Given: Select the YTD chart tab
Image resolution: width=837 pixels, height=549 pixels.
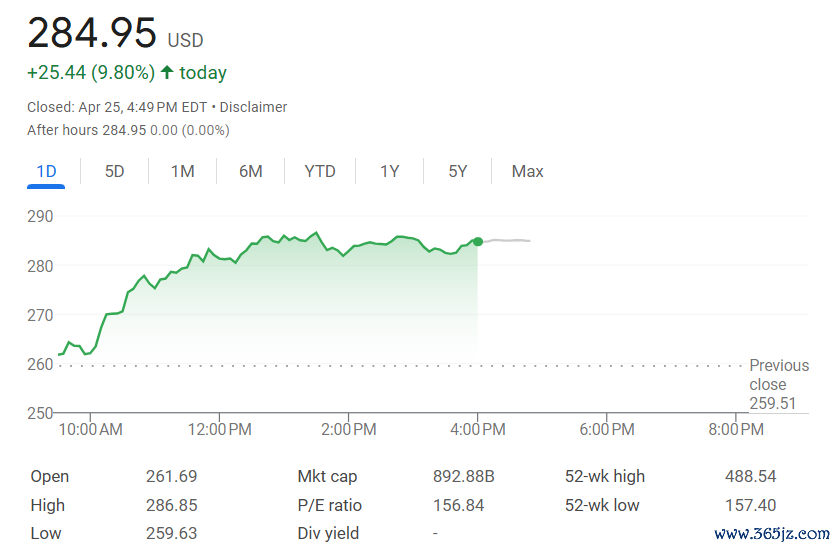Looking at the screenshot, I should click(x=320, y=171).
